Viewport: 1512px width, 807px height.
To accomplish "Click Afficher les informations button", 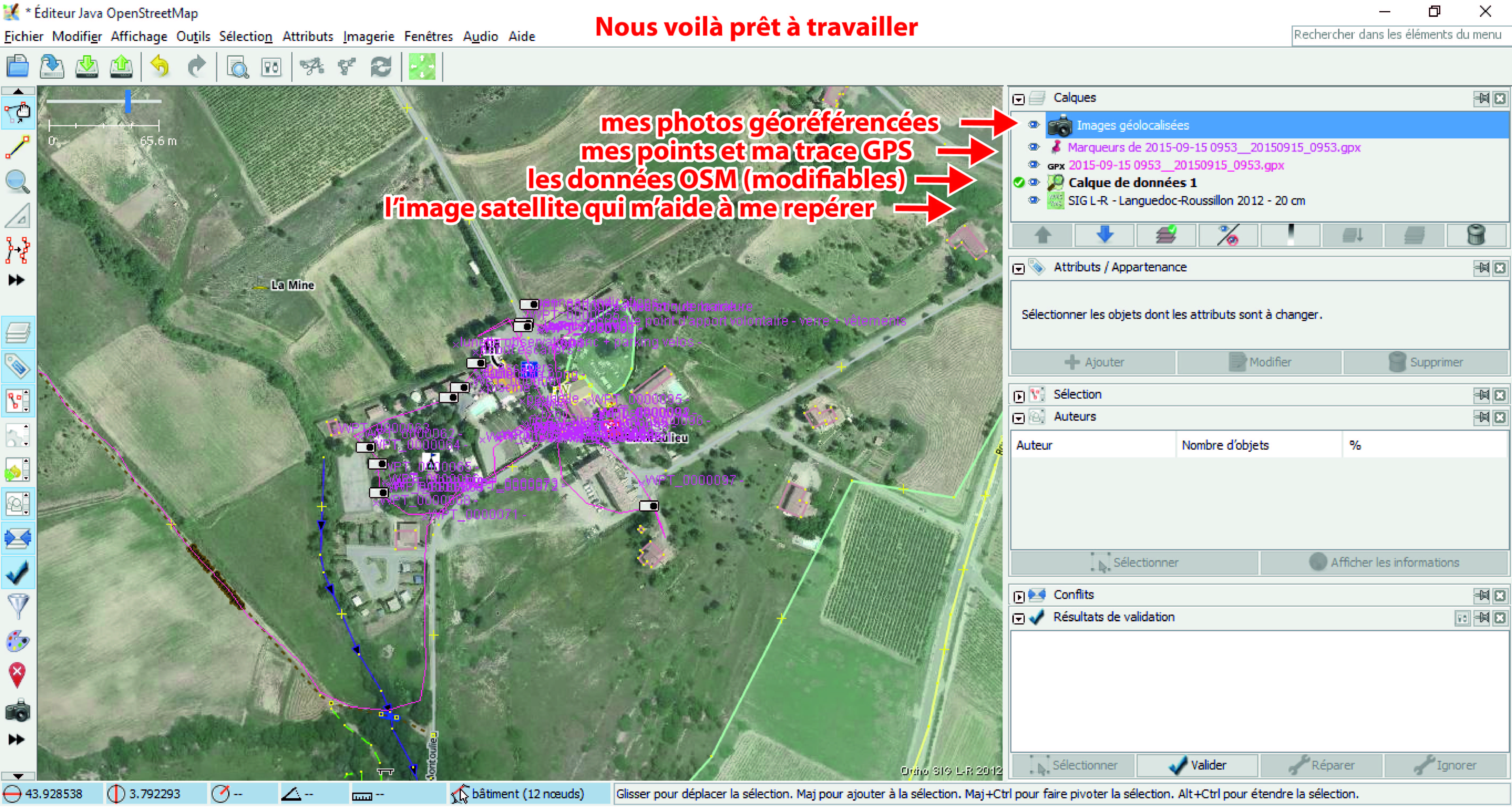I will (1384, 563).
